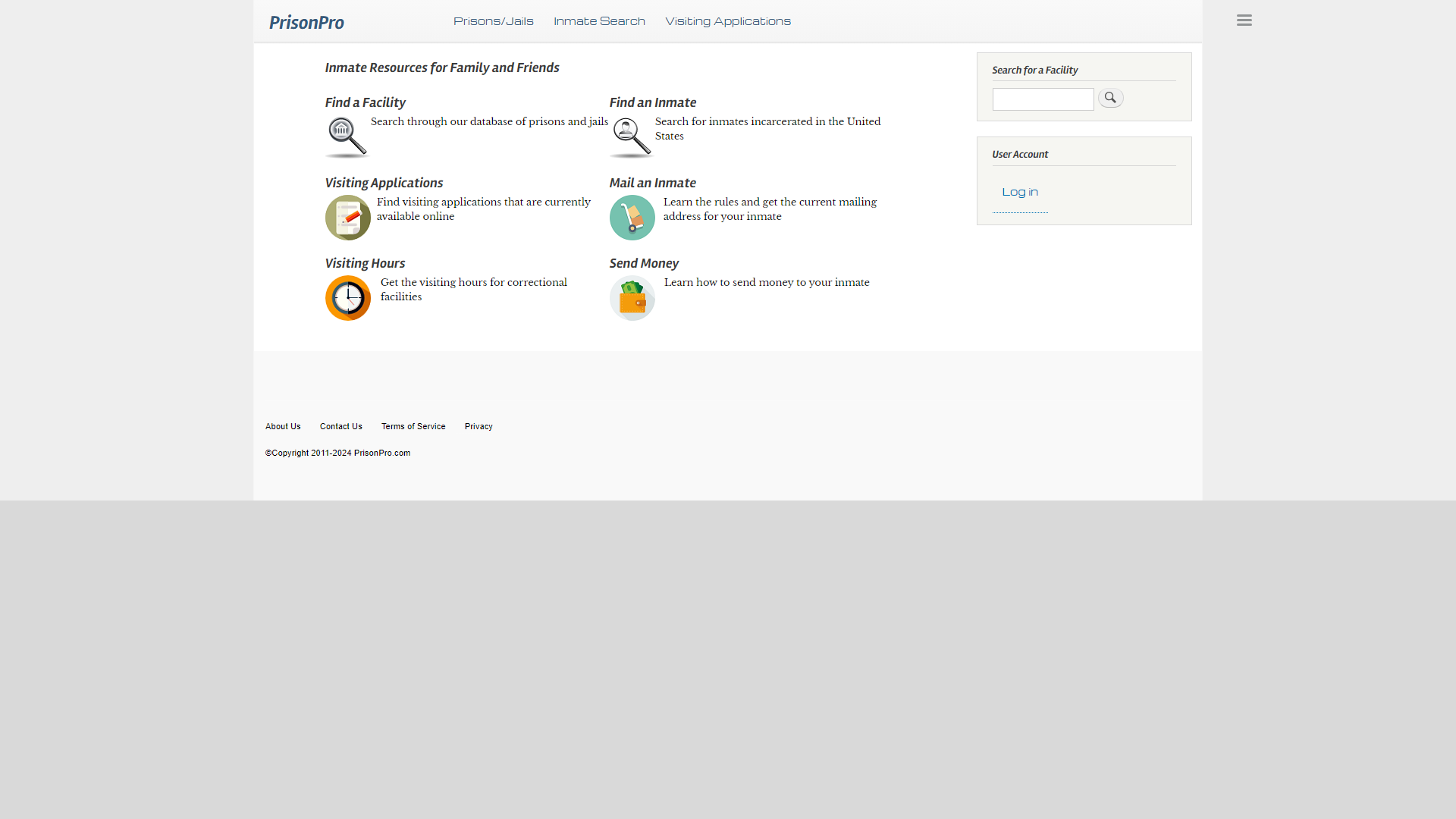The height and width of the screenshot is (819, 1456).
Task: Open the Inmate Search menu item
Action: (x=599, y=21)
